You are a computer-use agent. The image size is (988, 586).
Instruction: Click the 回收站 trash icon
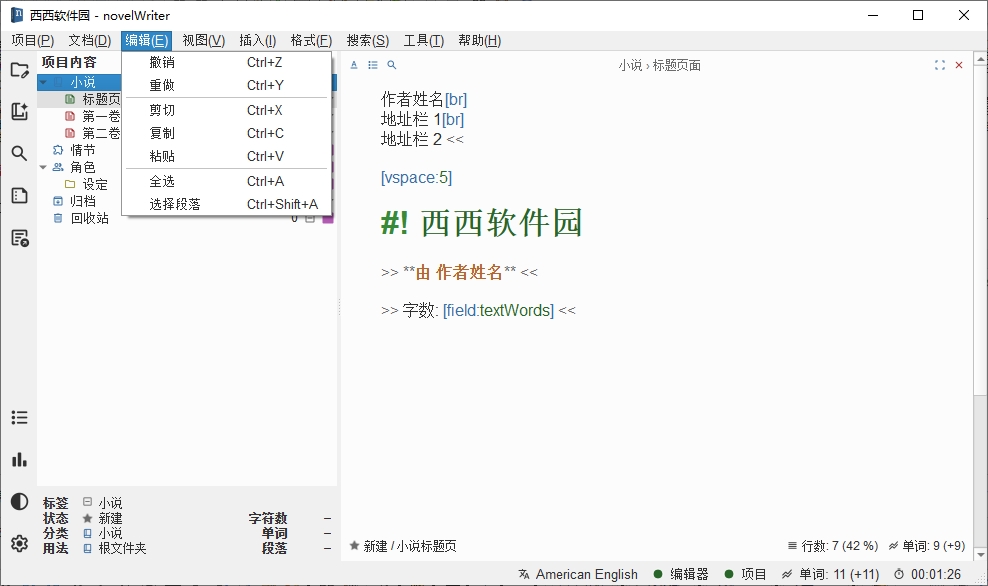tap(58, 218)
